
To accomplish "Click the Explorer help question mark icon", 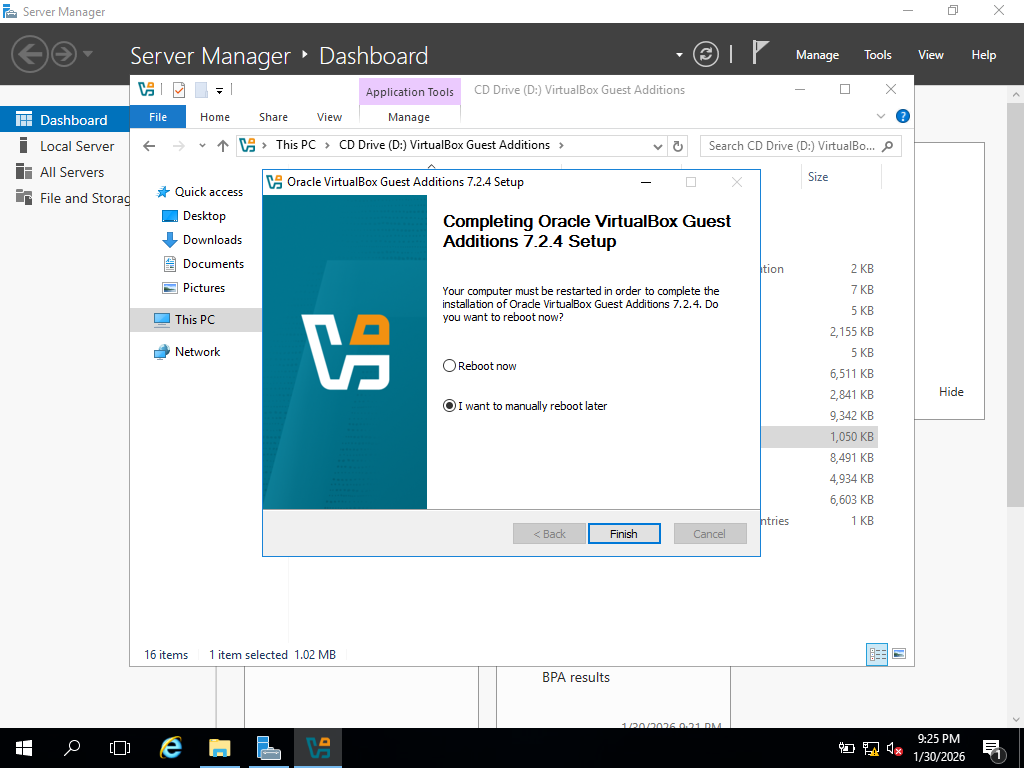I will click(x=902, y=117).
